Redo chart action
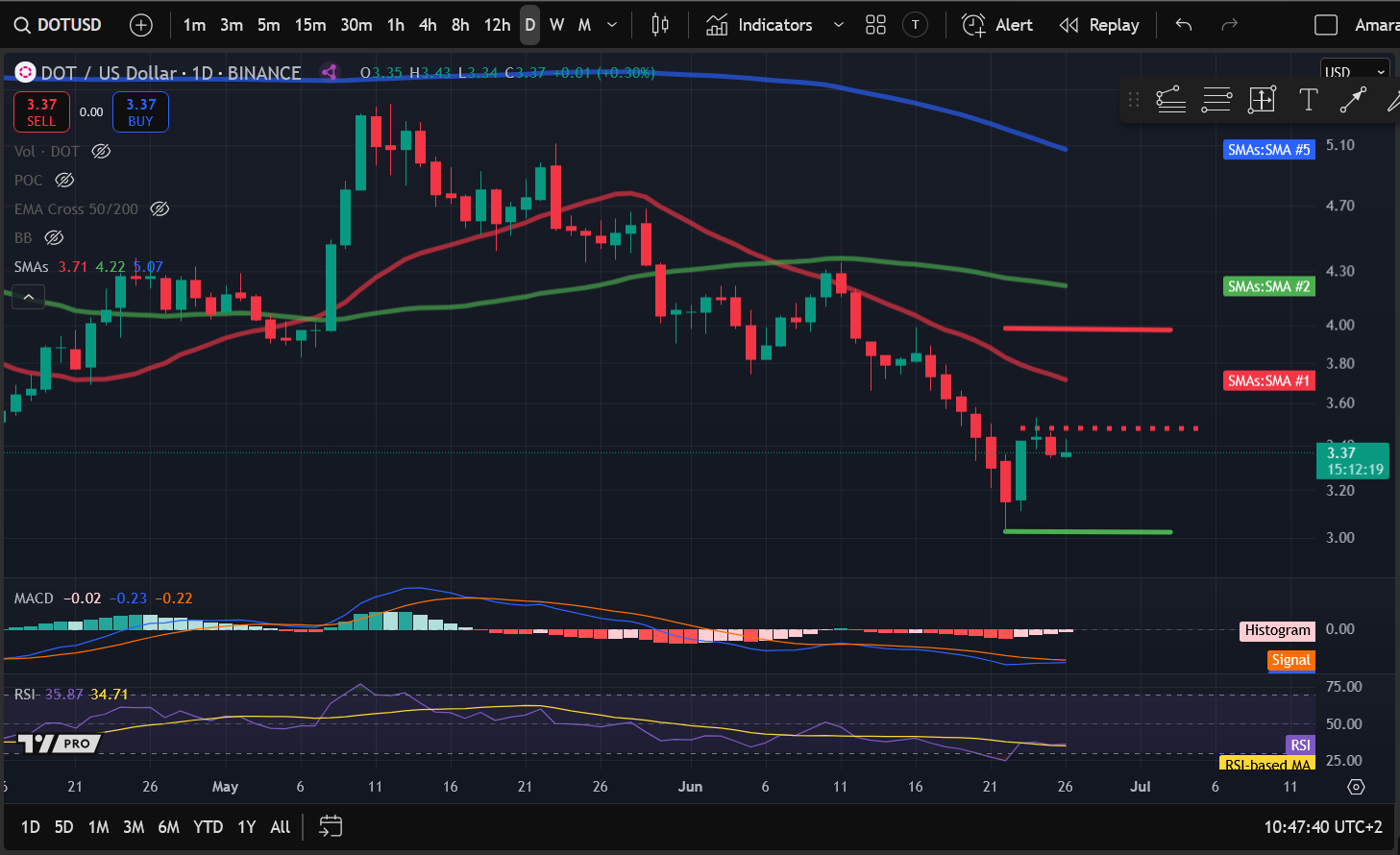 pos(1229,25)
